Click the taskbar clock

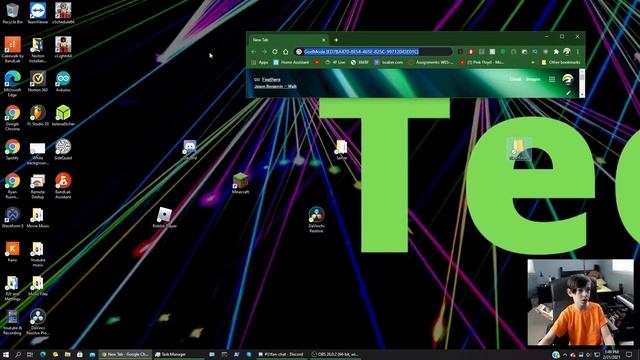(611, 354)
